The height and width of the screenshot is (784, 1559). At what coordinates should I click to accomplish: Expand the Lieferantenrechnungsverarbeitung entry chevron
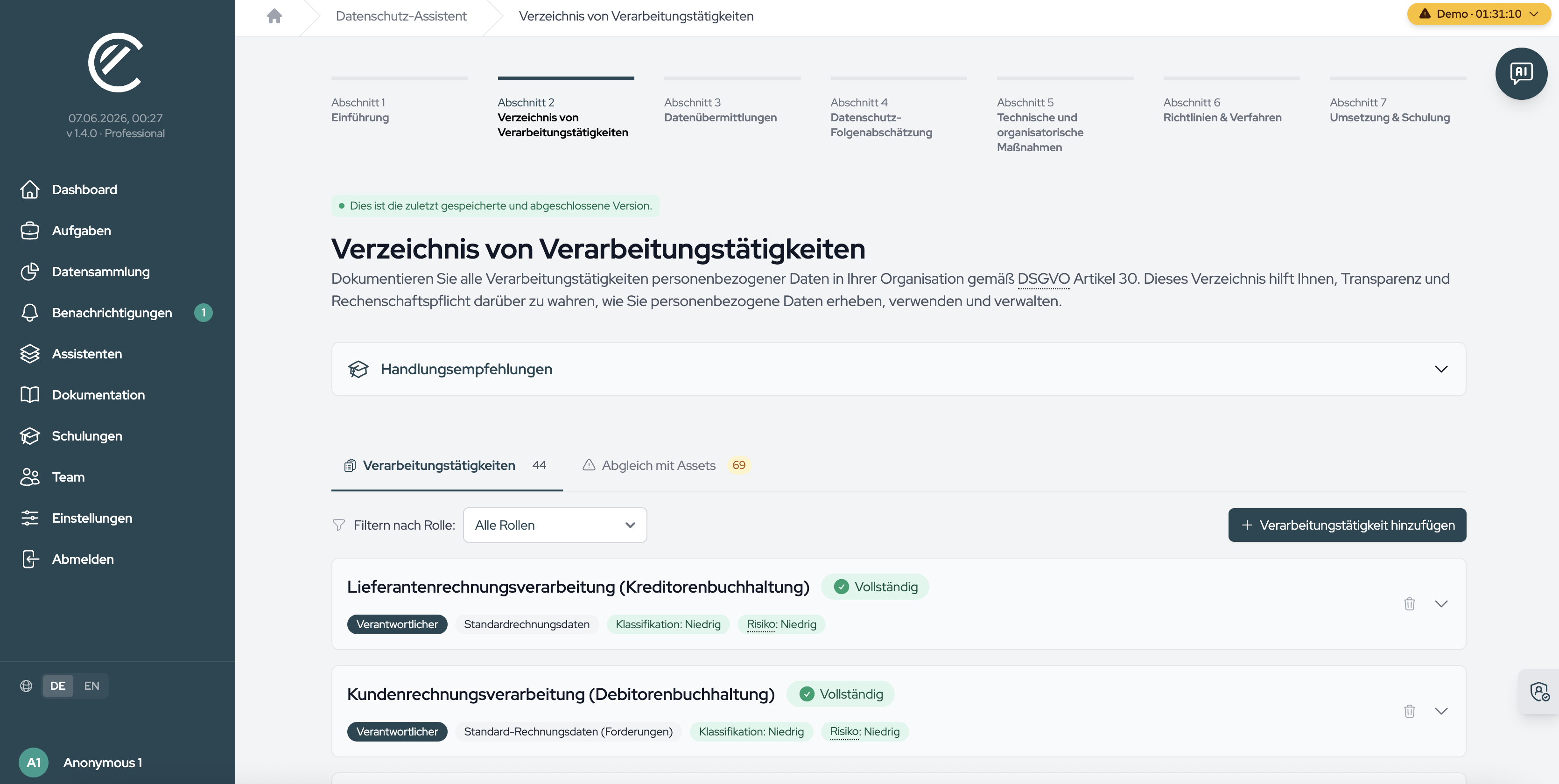tap(1441, 604)
